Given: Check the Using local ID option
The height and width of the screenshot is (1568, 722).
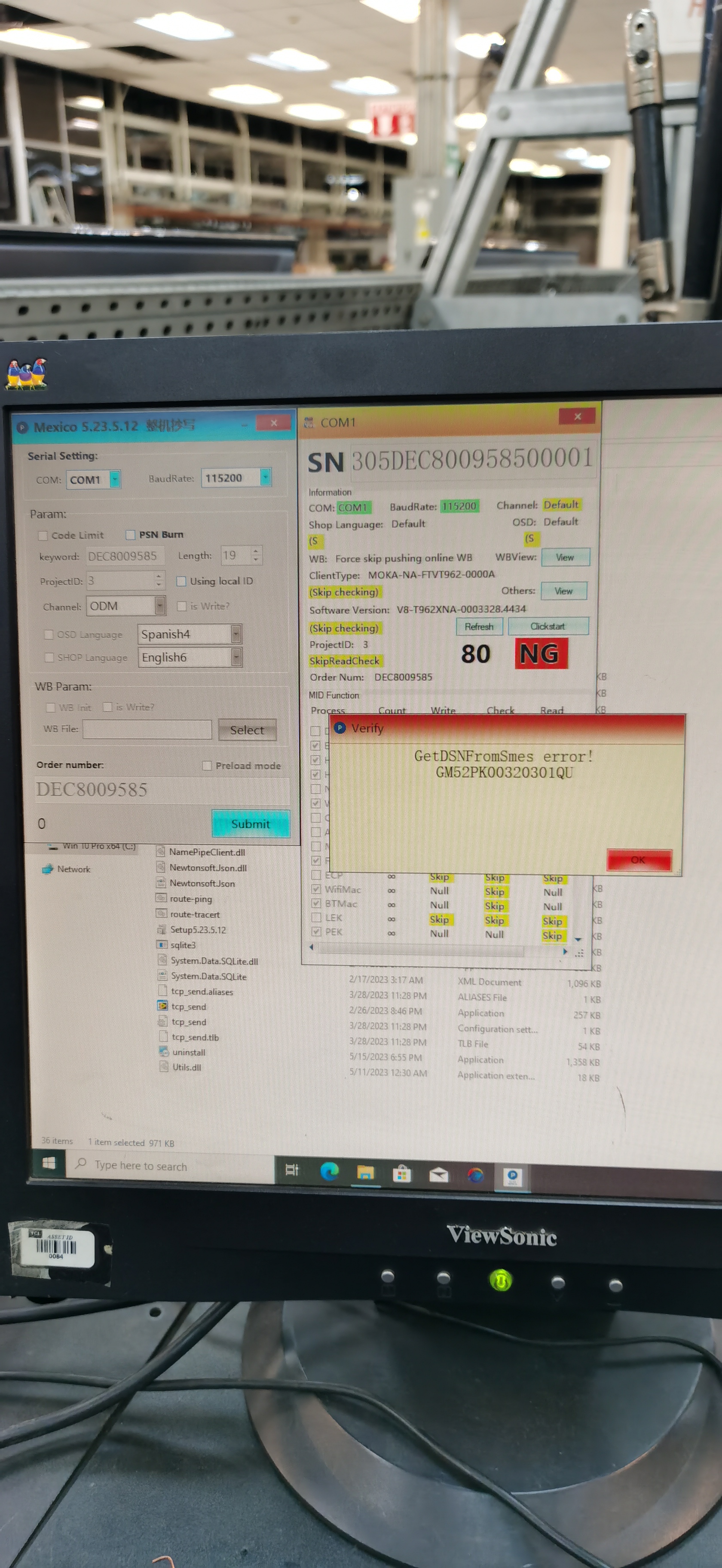Looking at the screenshot, I should [x=181, y=581].
